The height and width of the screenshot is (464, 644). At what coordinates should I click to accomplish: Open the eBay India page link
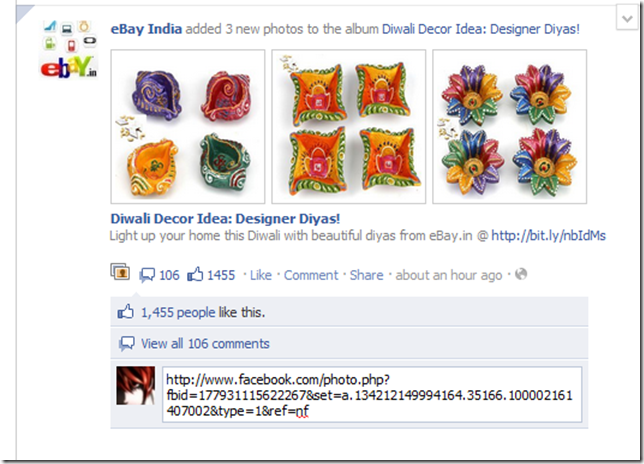coord(146,29)
